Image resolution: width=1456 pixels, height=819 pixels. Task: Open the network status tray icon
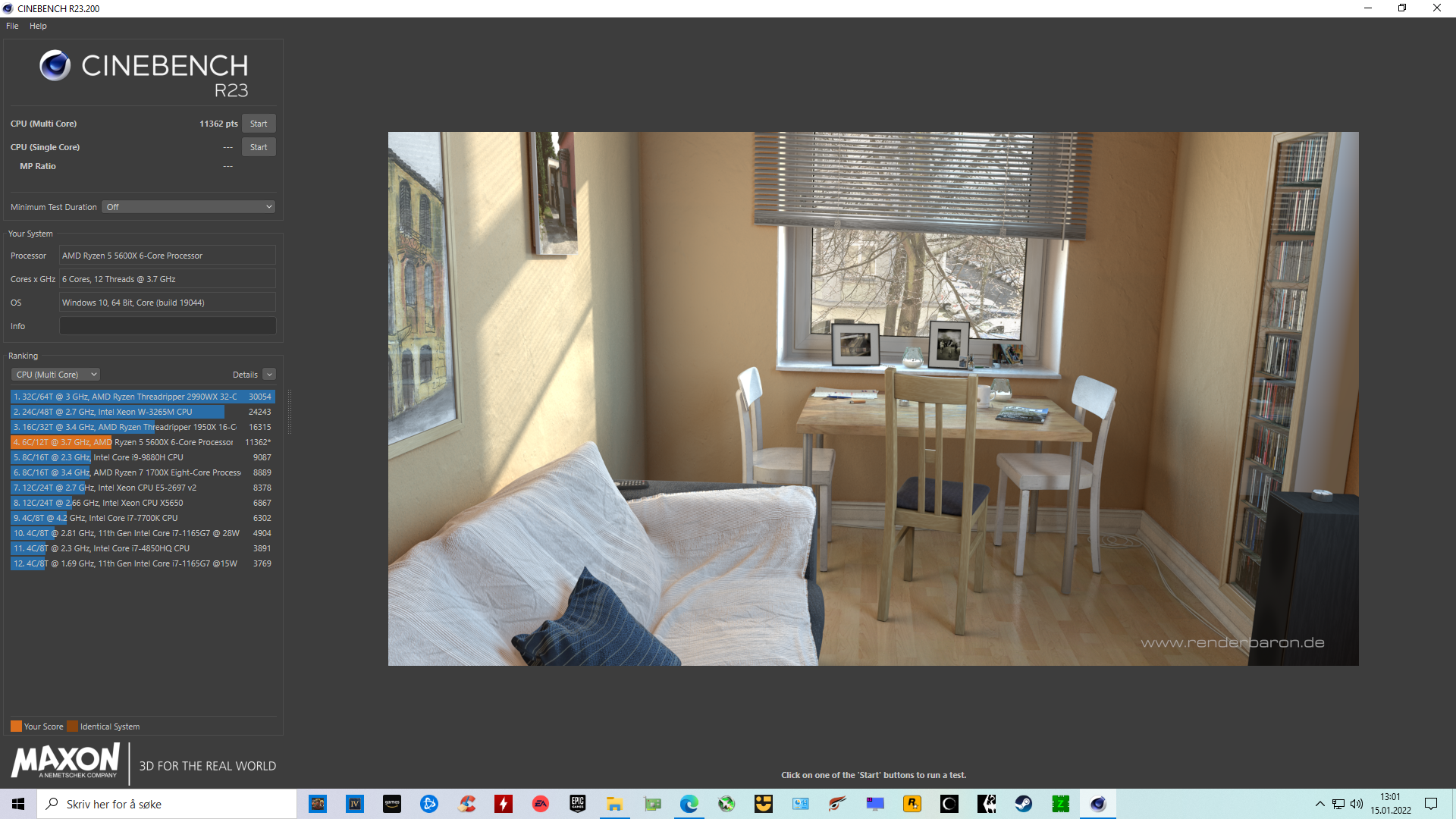point(1338,804)
